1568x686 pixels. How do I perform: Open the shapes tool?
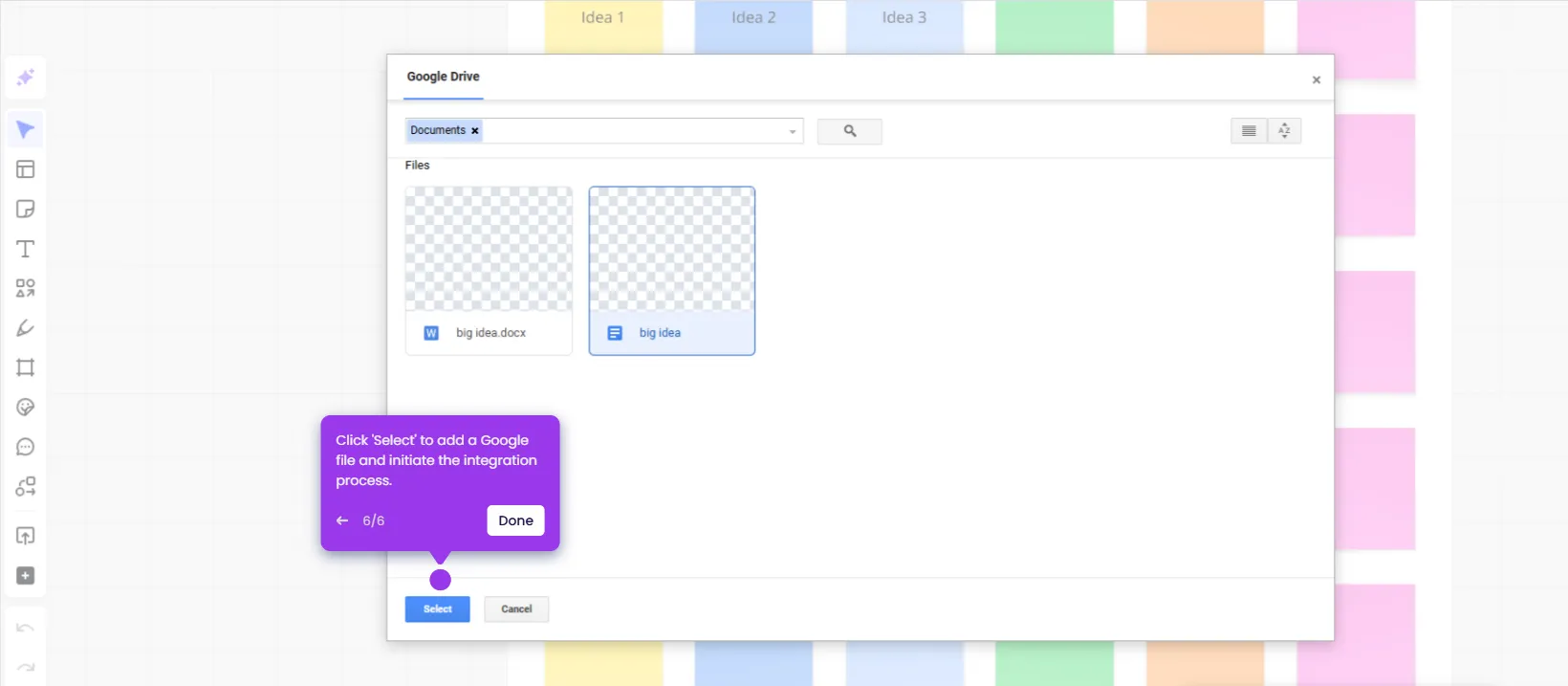[x=26, y=288]
